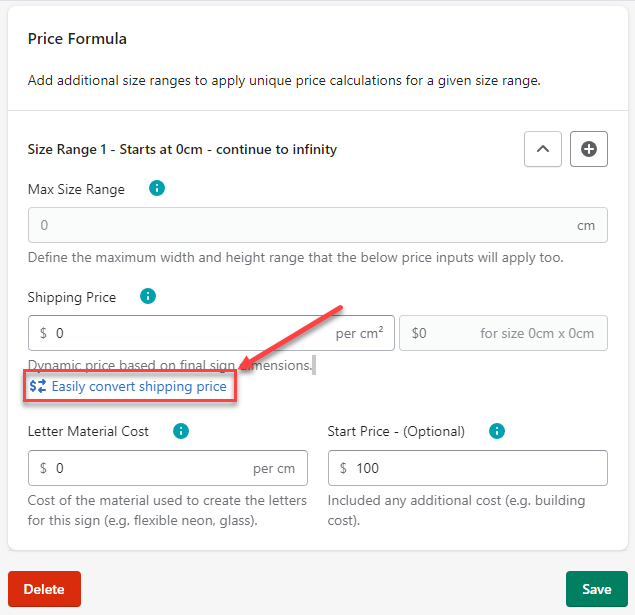Screen dimensions: 635x615
Task: Show info tooltip for Max Size Range
Action: pos(157,188)
